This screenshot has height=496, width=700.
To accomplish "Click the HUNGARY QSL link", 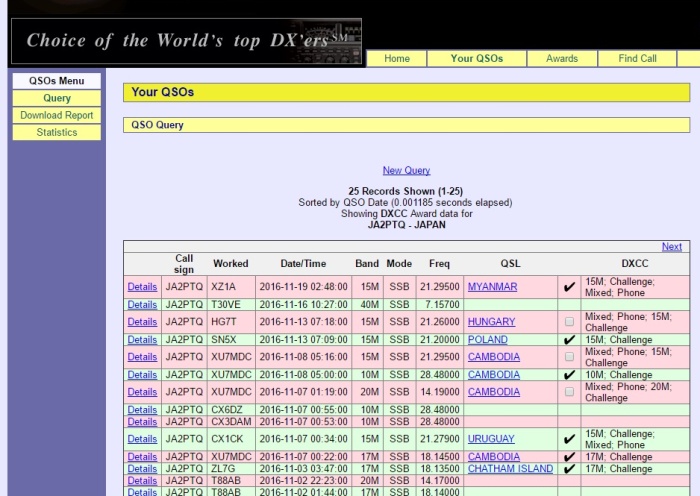I will 492,321.
